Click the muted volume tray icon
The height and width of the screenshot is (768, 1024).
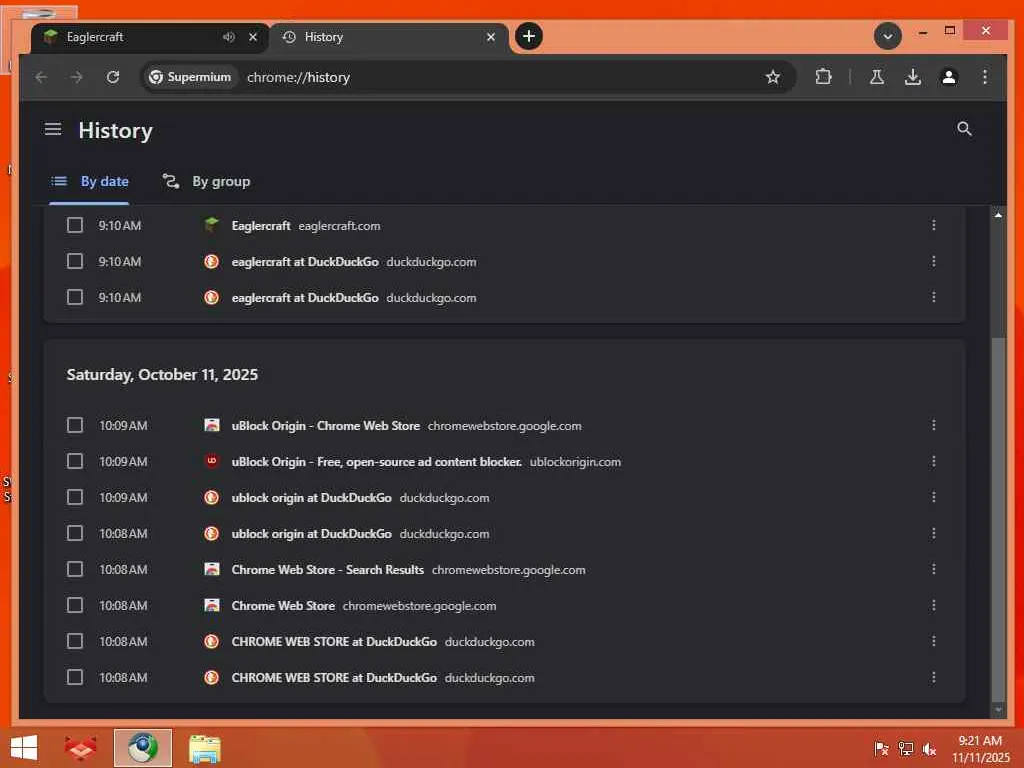coord(929,749)
